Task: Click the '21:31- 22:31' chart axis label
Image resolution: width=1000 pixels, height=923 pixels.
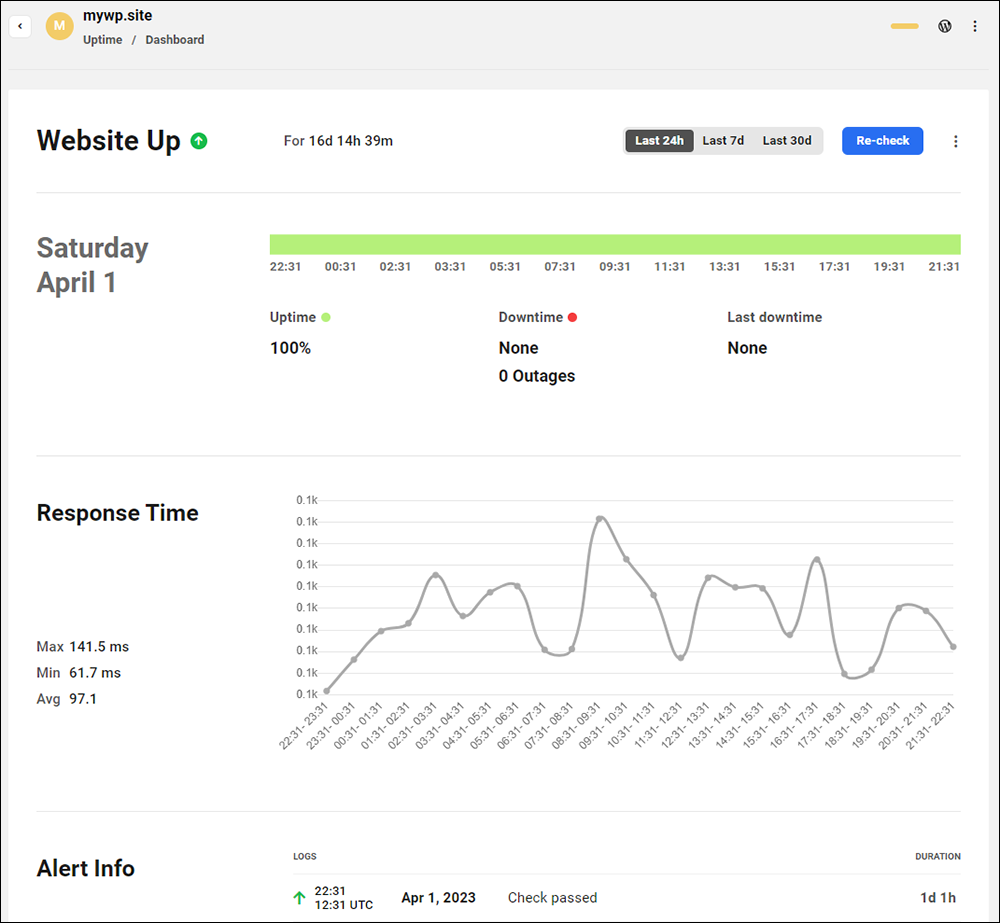Action: [930, 726]
